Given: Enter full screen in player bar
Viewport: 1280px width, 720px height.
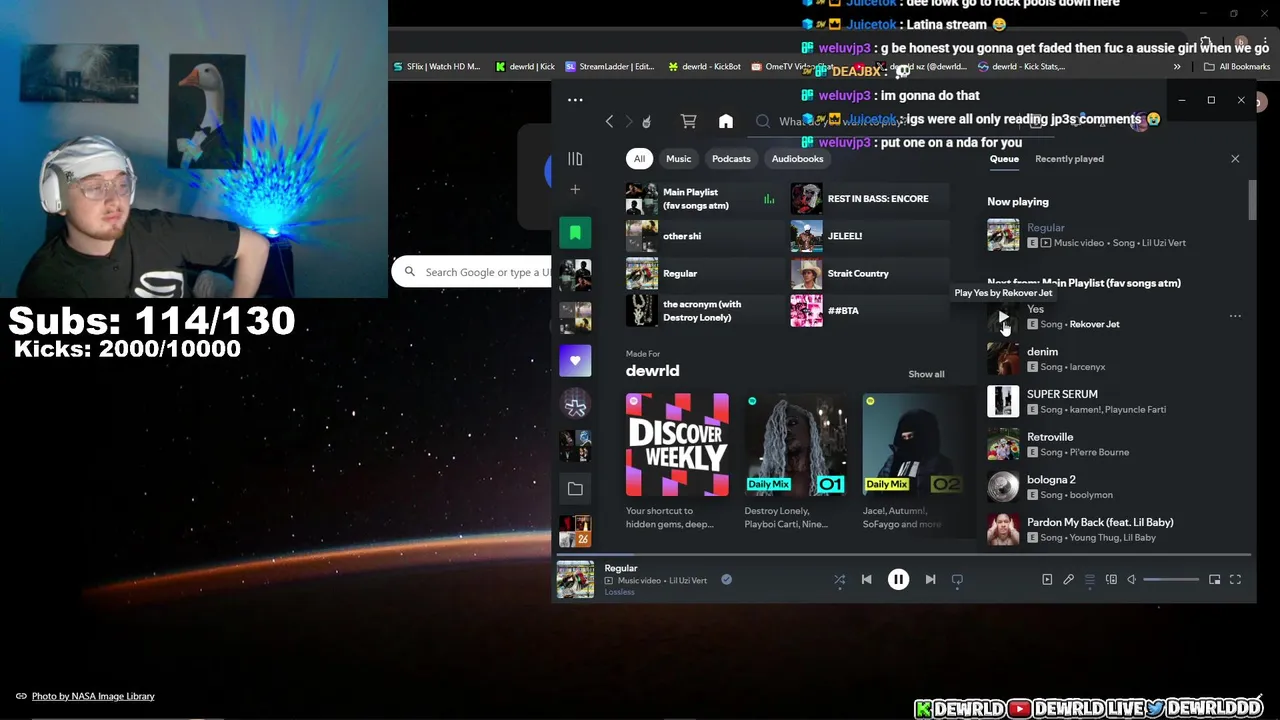Looking at the screenshot, I should tap(1235, 580).
